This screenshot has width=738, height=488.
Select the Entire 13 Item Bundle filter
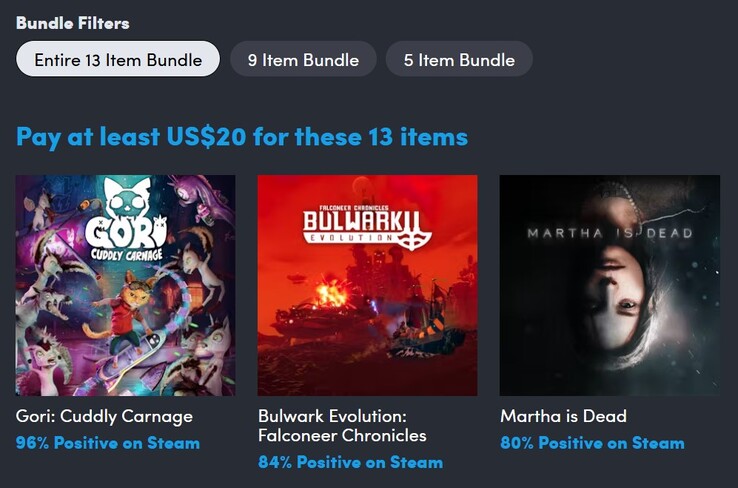(118, 59)
